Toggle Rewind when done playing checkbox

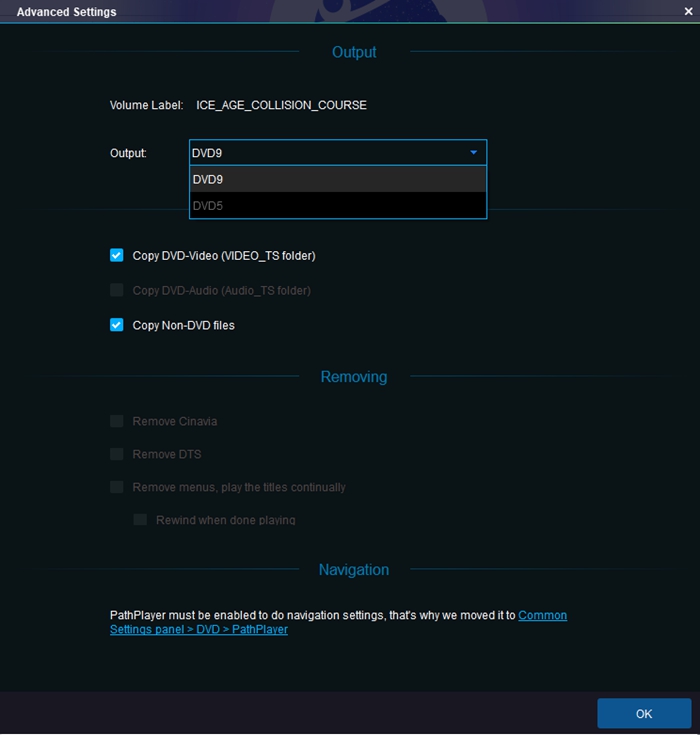pos(140,519)
